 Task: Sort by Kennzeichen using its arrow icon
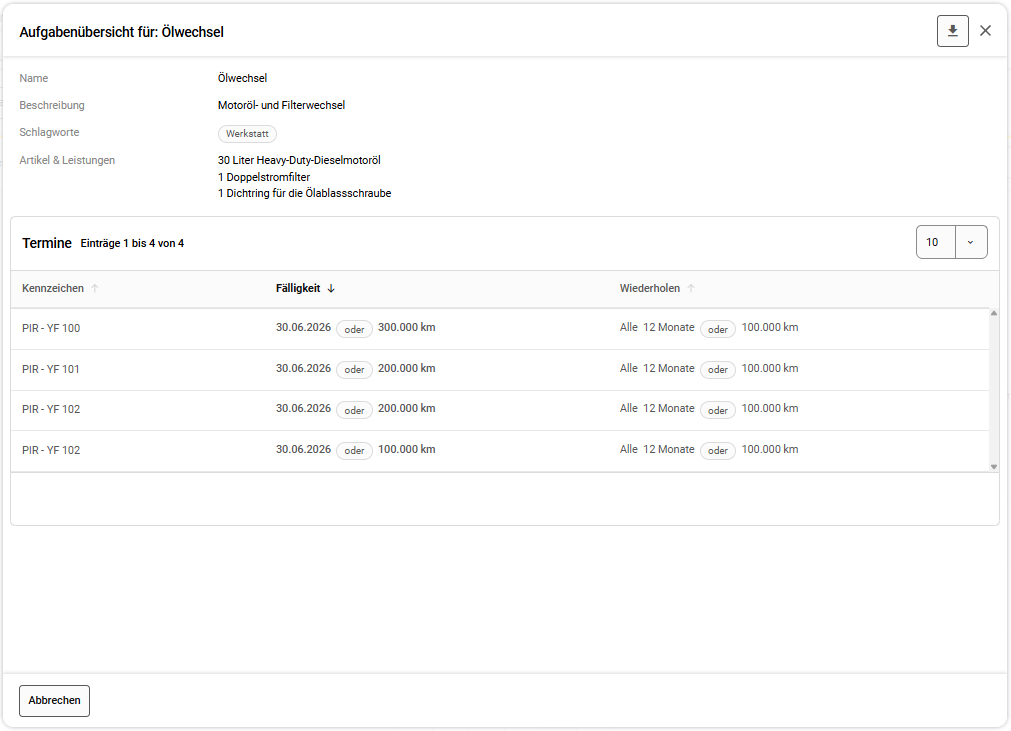[95, 289]
